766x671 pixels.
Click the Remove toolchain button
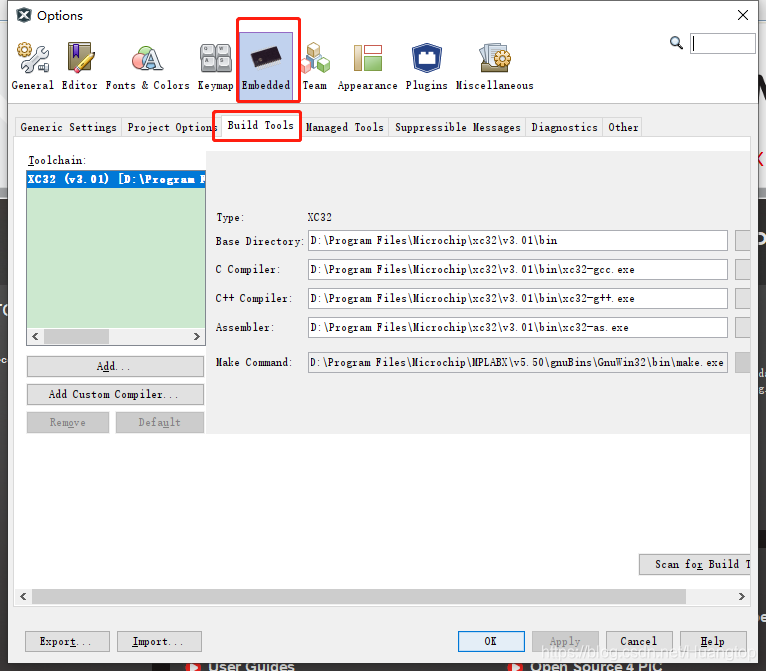pos(68,422)
